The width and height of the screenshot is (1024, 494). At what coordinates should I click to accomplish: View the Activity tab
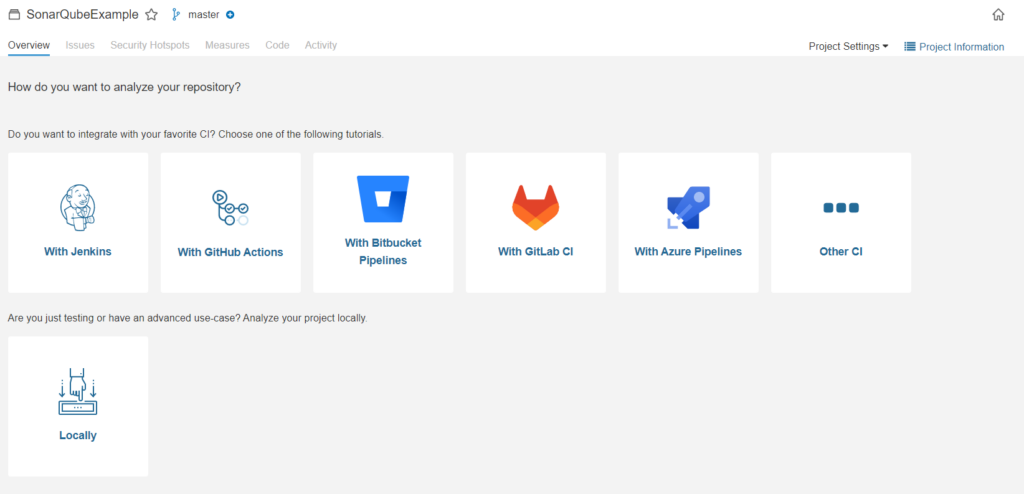click(321, 45)
